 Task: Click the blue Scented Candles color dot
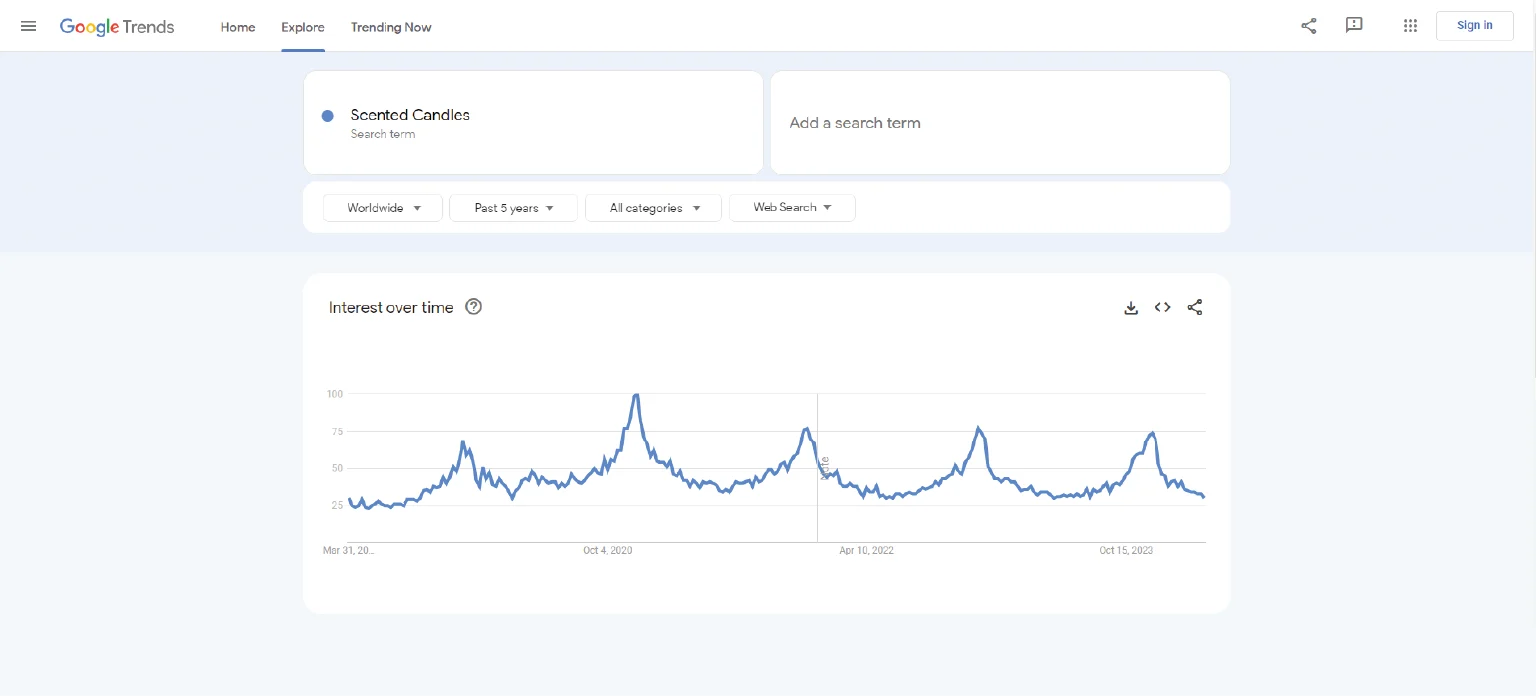click(327, 116)
